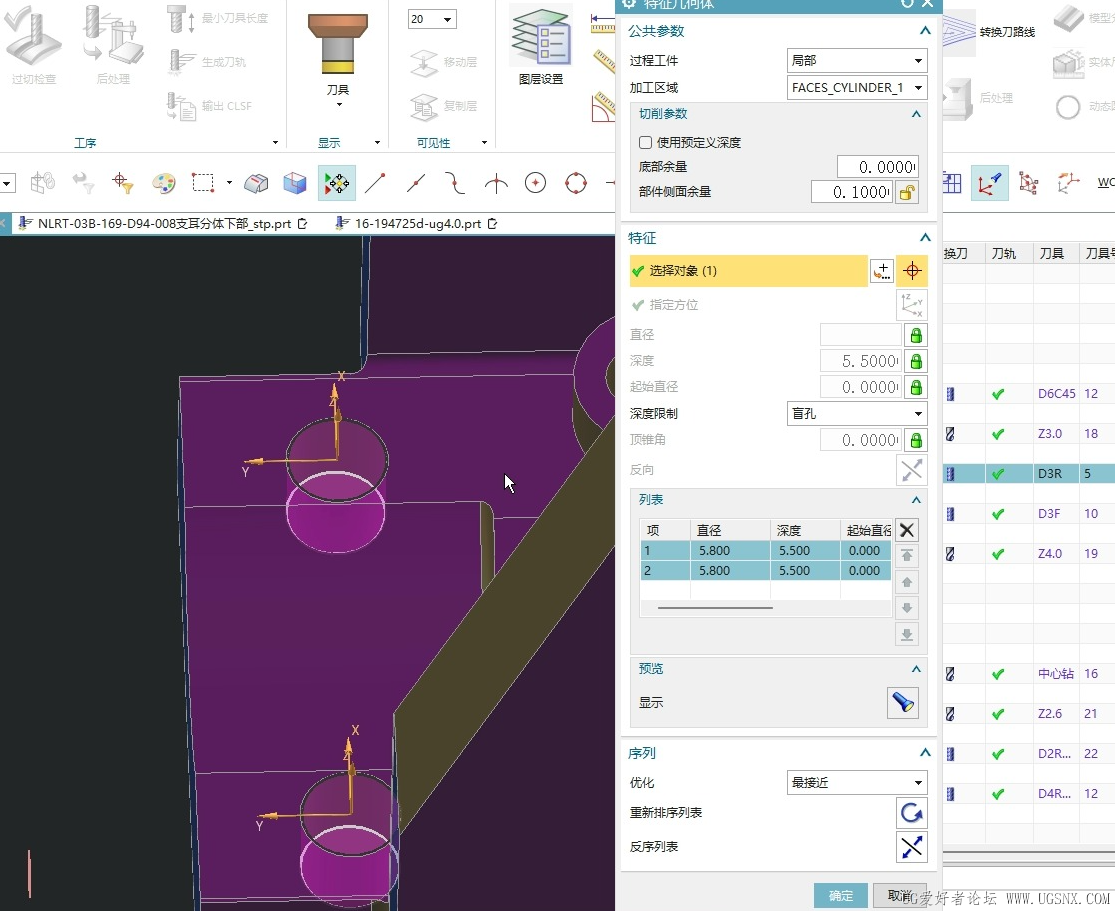The width and height of the screenshot is (1115, 911).
Task: Open the 深度限制 盲孔 dropdown
Action: (857, 413)
